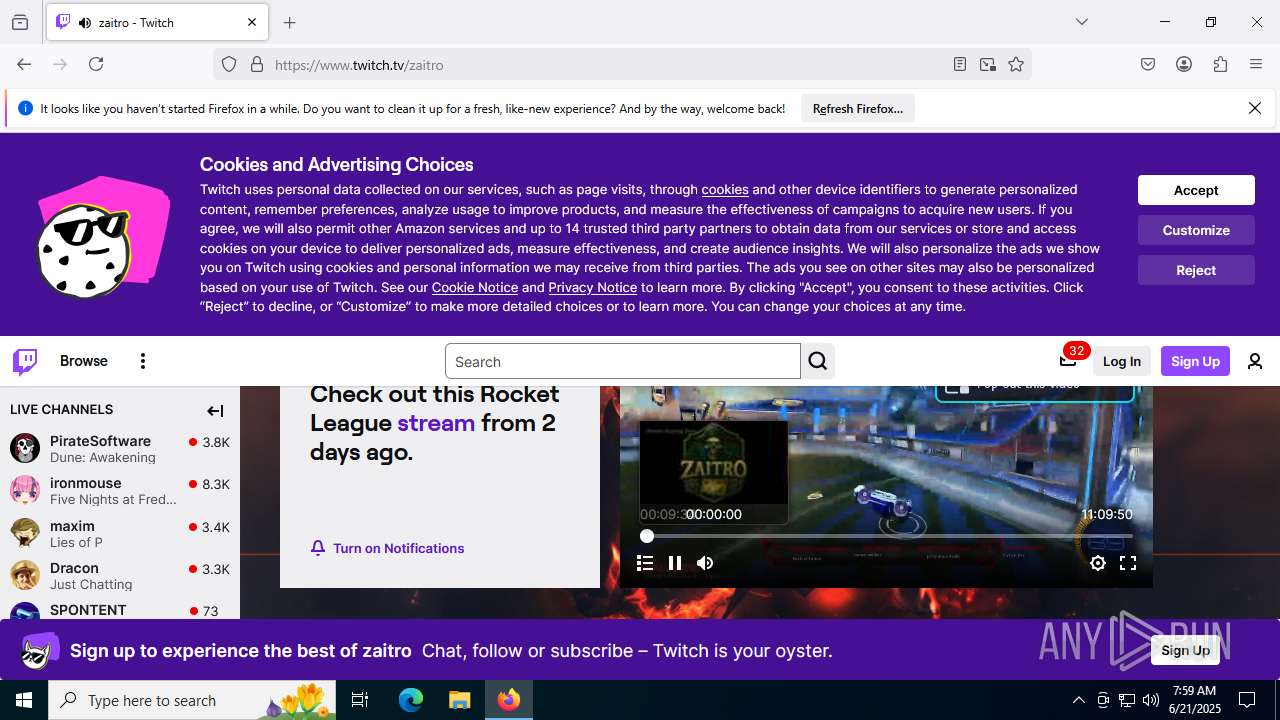Image resolution: width=1280 pixels, height=720 pixels.
Task: Click Log In button
Action: 1121,361
